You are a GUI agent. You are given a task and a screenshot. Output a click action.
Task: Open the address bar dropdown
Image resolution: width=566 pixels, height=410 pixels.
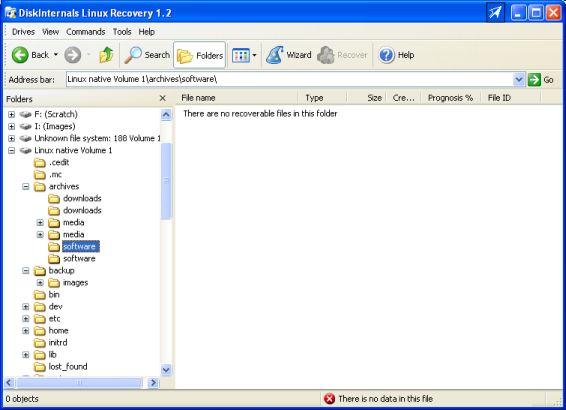519,79
